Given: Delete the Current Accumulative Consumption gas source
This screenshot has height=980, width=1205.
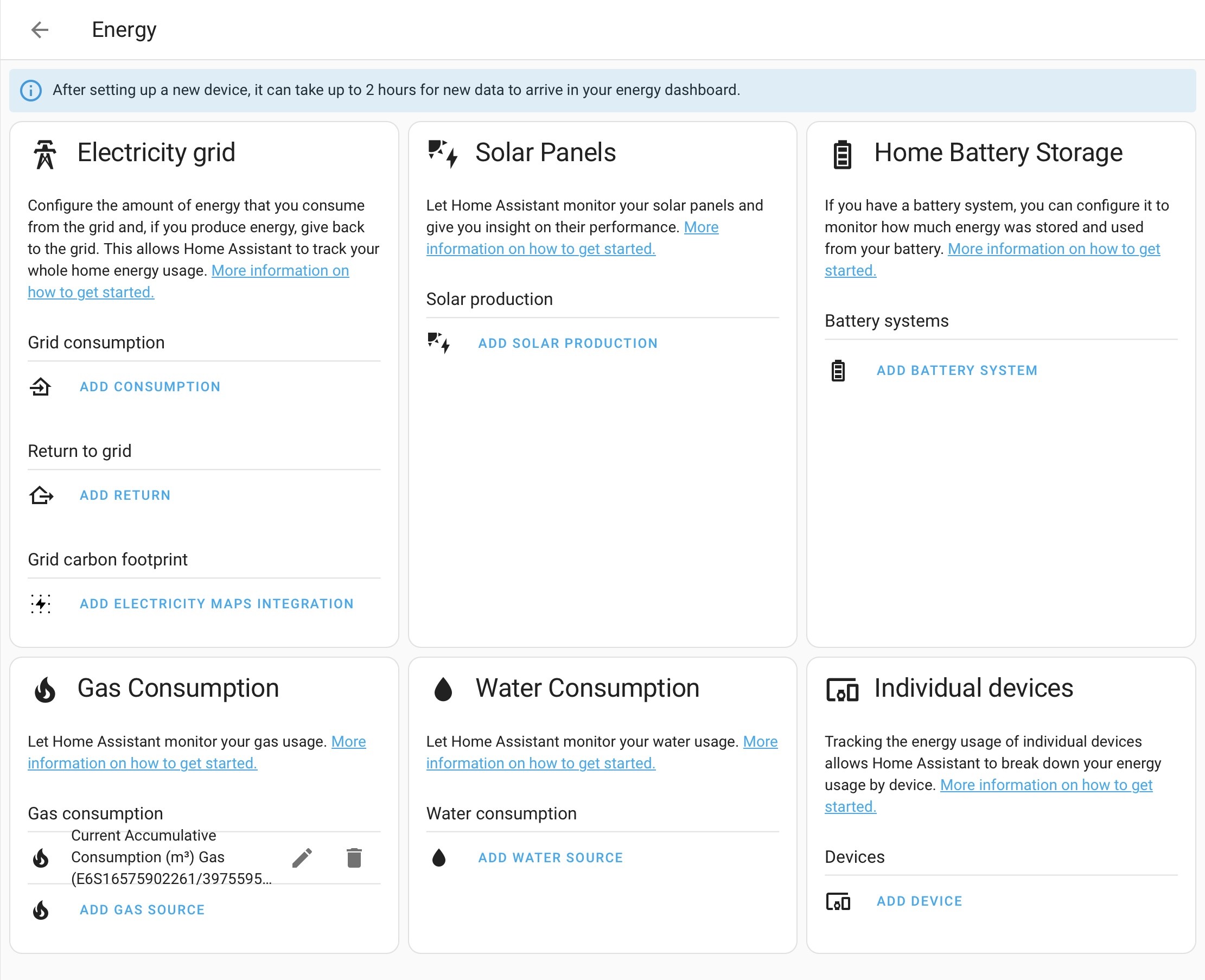Looking at the screenshot, I should 354,857.
